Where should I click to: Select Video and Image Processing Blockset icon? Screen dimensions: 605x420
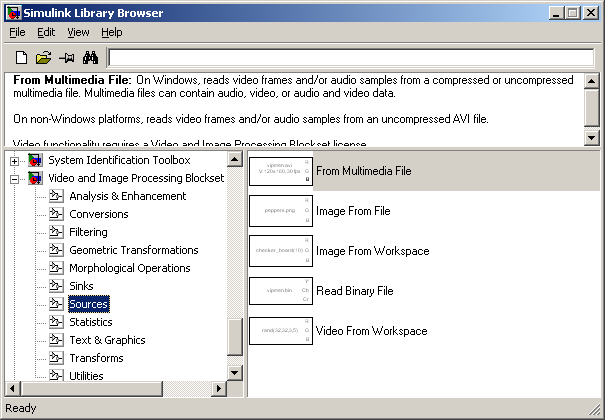click(35, 178)
